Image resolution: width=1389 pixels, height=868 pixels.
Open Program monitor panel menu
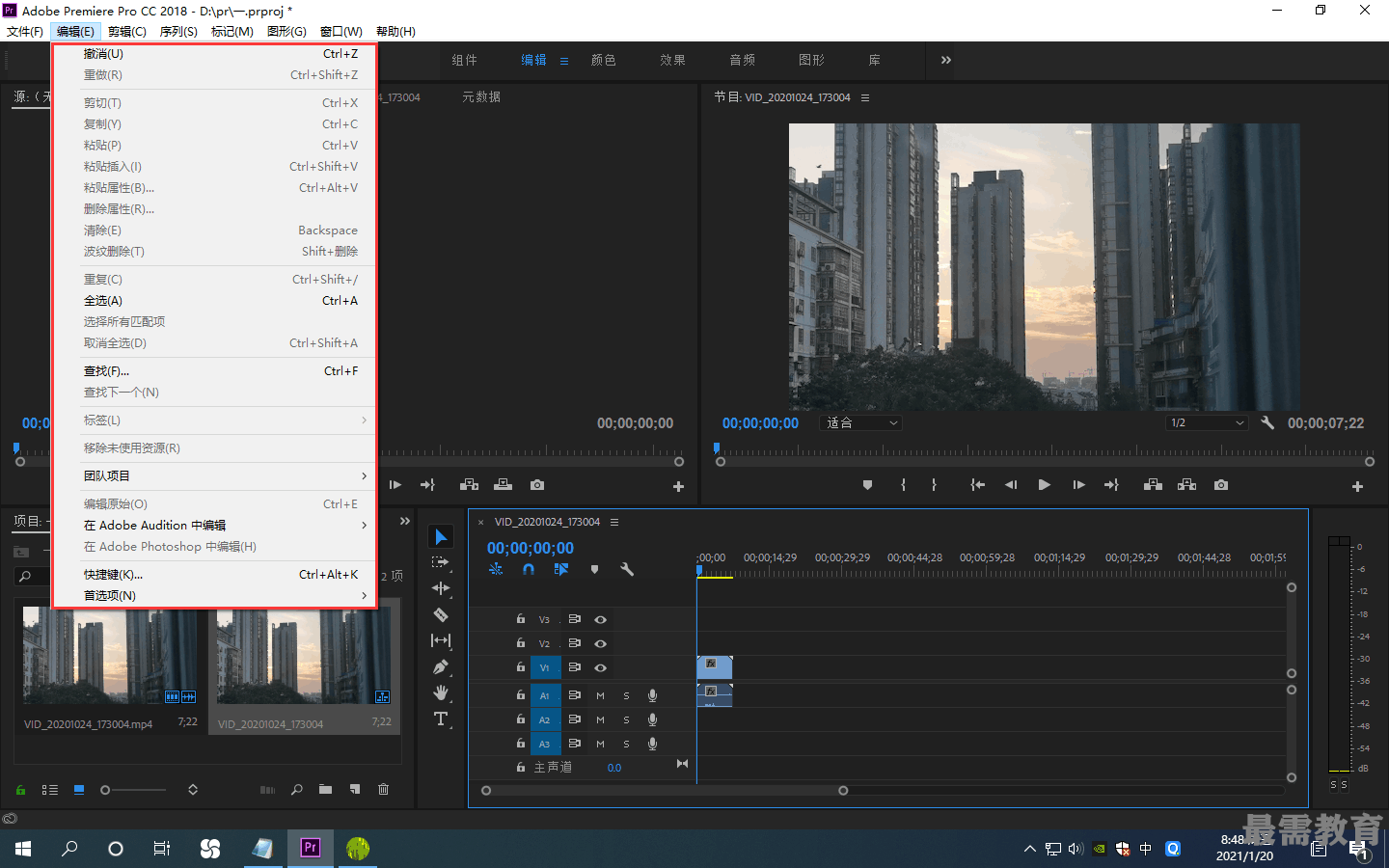[x=865, y=97]
